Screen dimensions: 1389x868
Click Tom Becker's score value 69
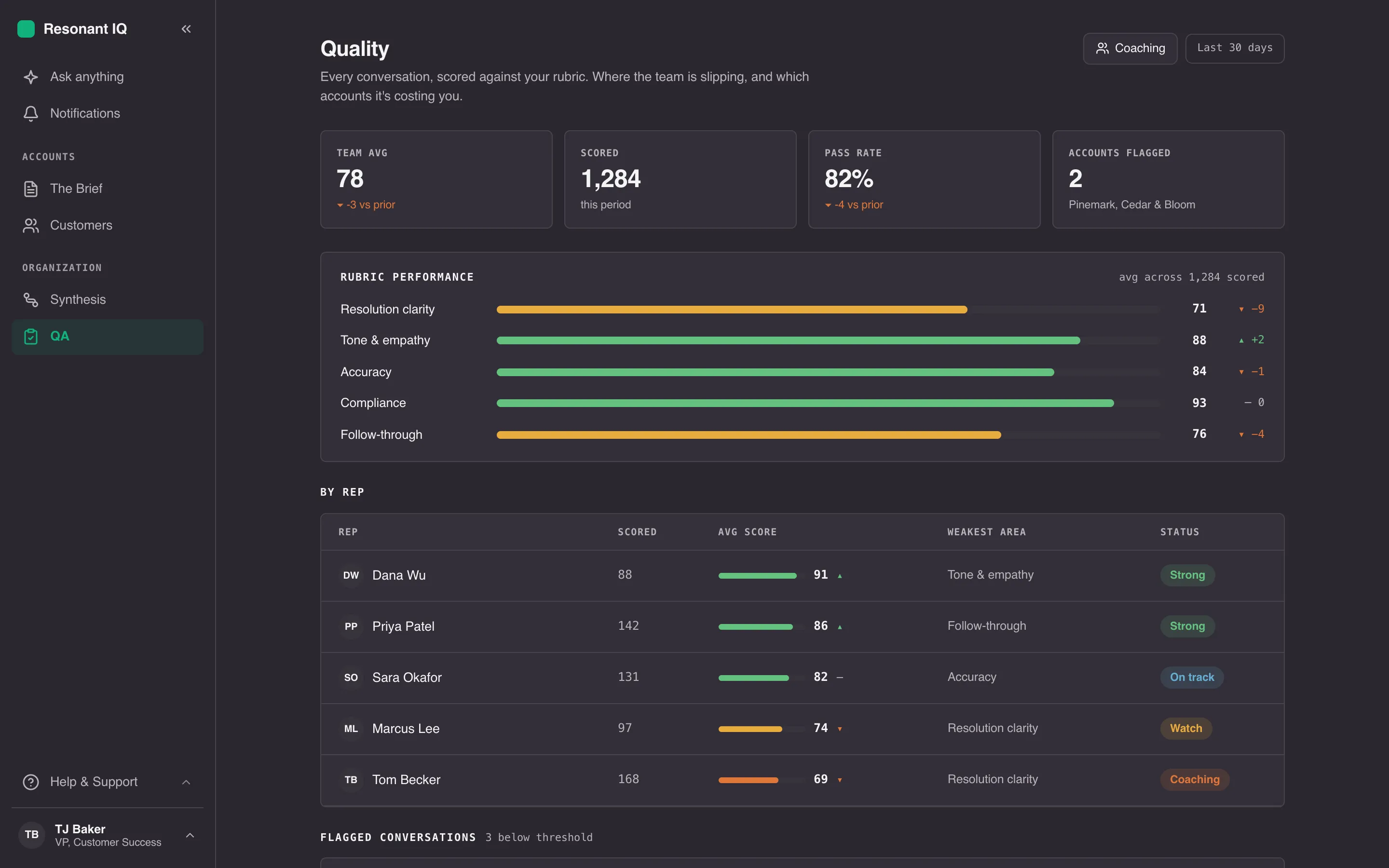click(x=821, y=779)
